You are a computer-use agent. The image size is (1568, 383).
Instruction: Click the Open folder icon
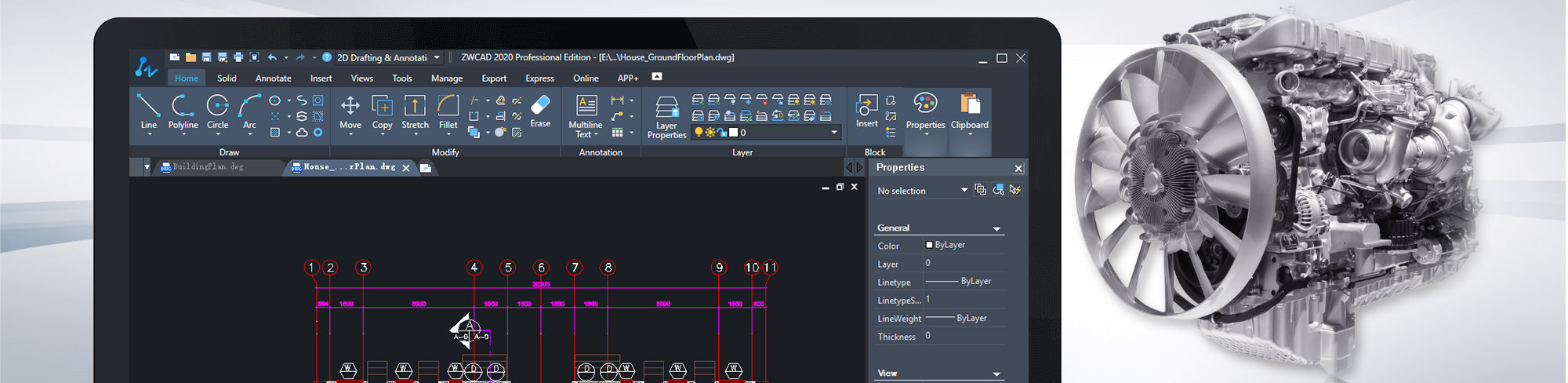(191, 57)
